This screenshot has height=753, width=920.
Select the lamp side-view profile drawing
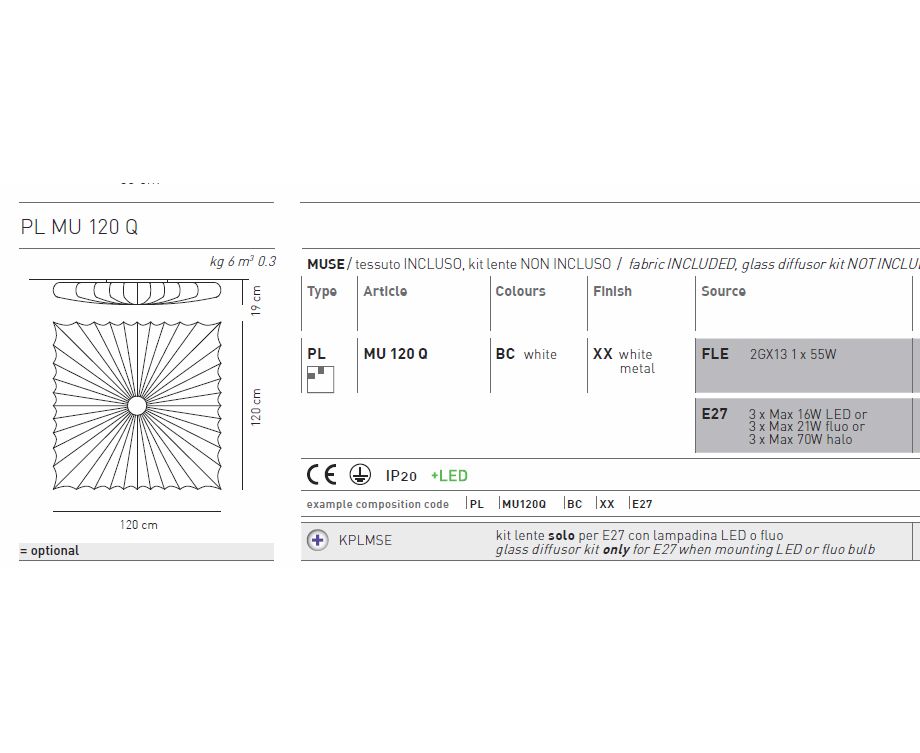click(135, 291)
